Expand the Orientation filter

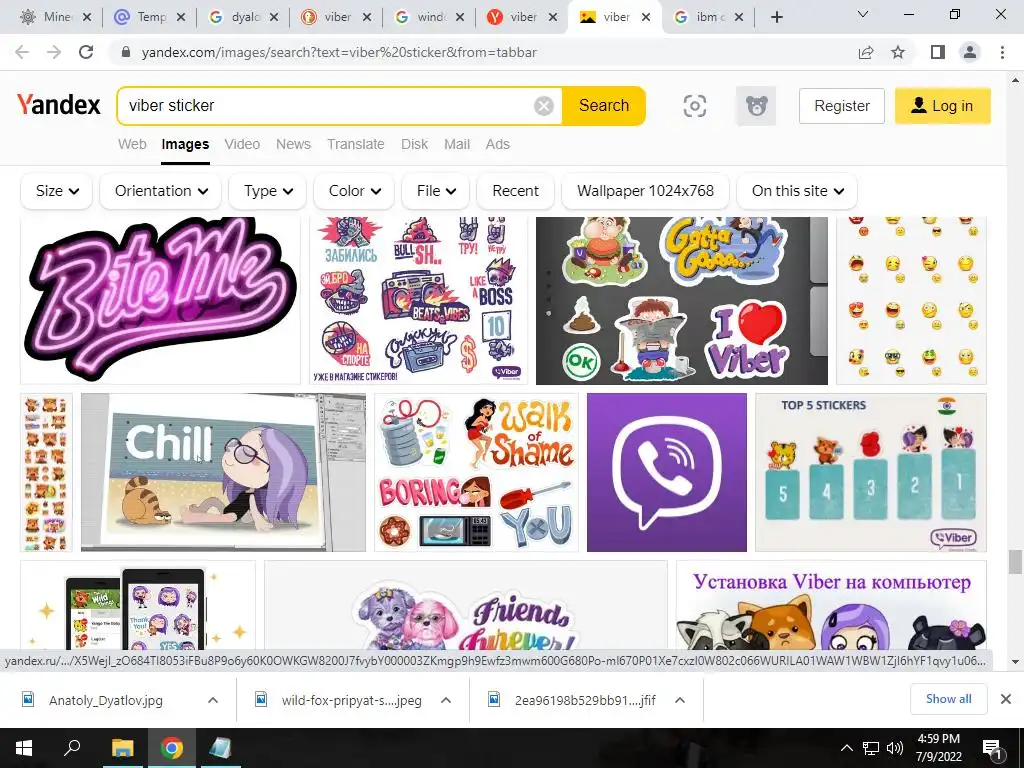coord(161,191)
